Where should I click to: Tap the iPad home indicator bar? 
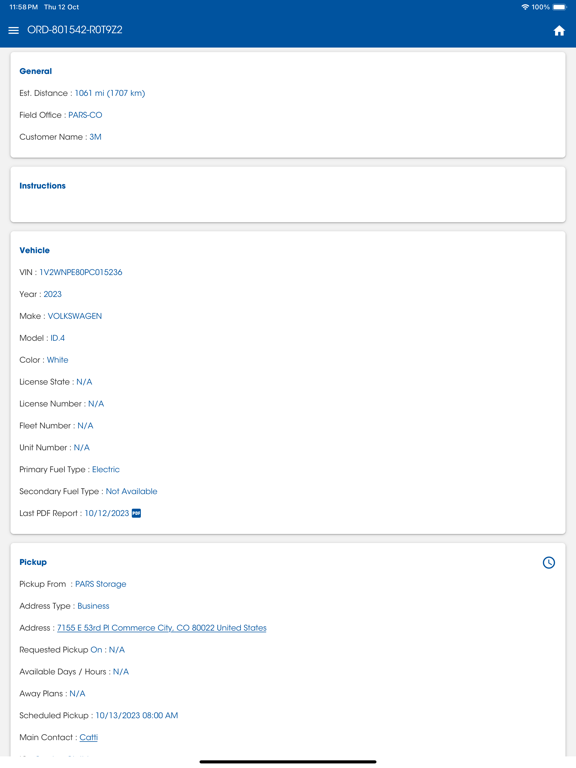[x=288, y=762]
